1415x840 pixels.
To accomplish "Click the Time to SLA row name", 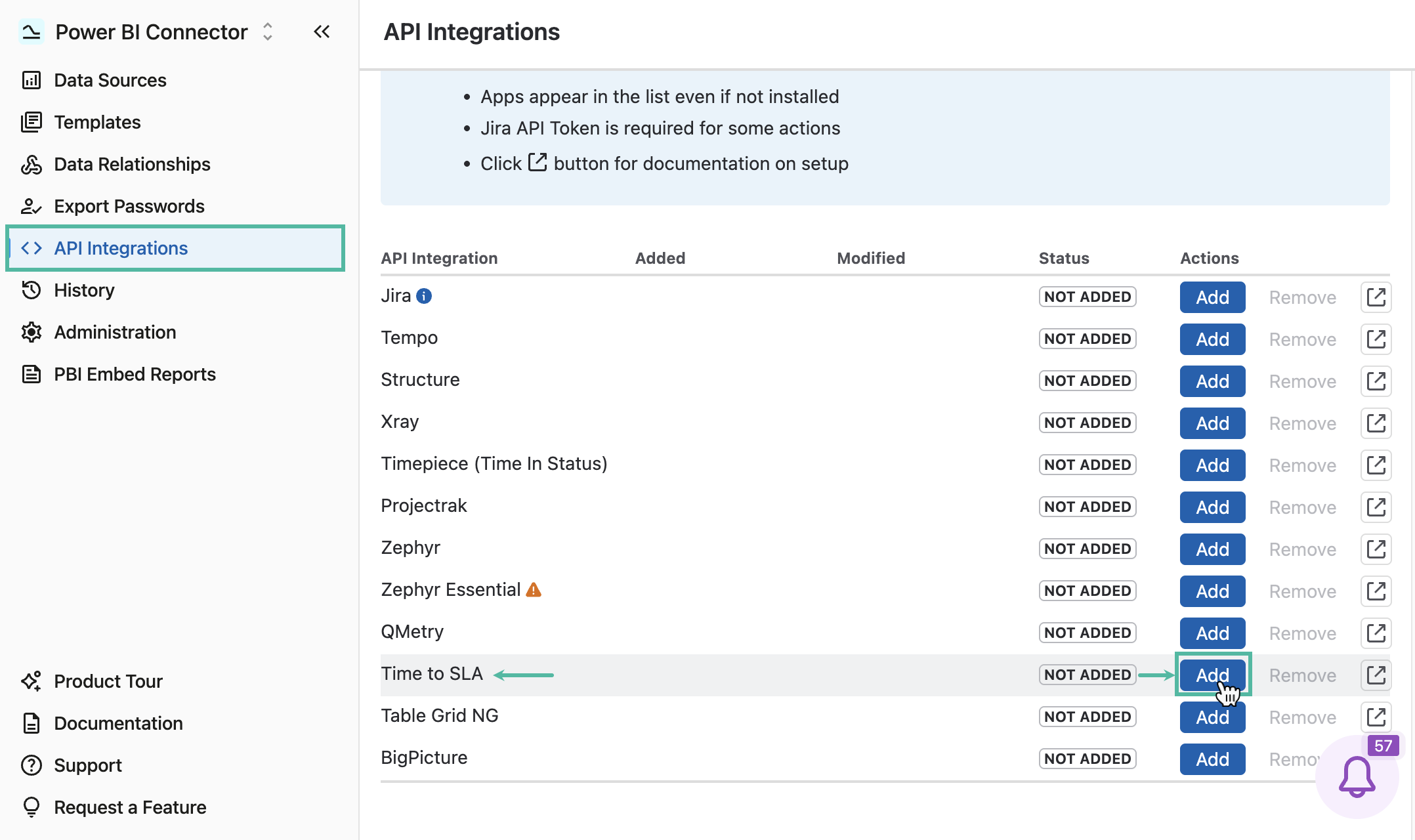I will click(432, 674).
